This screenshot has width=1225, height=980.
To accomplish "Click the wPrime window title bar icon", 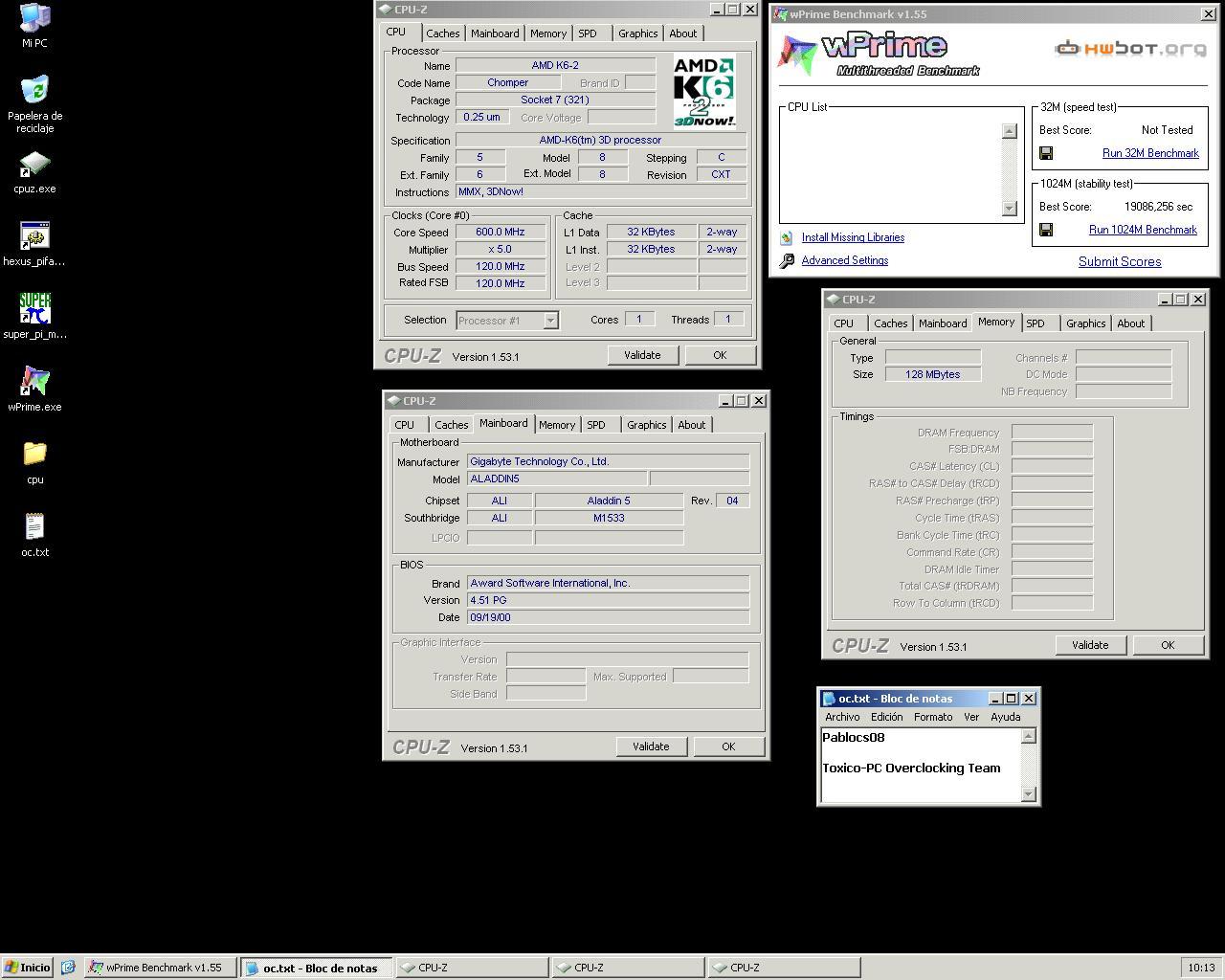I will pos(781,14).
